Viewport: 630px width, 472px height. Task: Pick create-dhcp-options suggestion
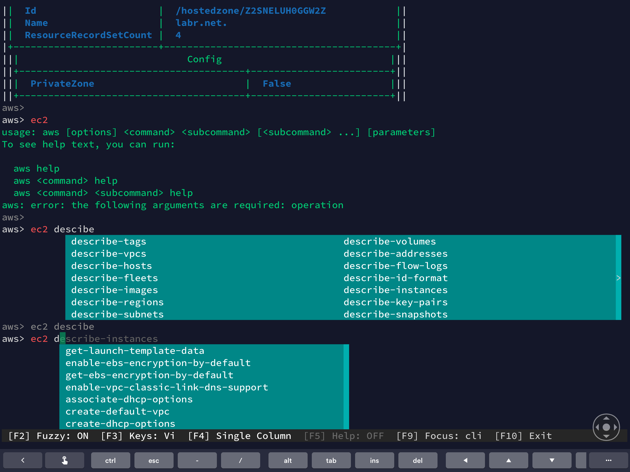point(120,423)
